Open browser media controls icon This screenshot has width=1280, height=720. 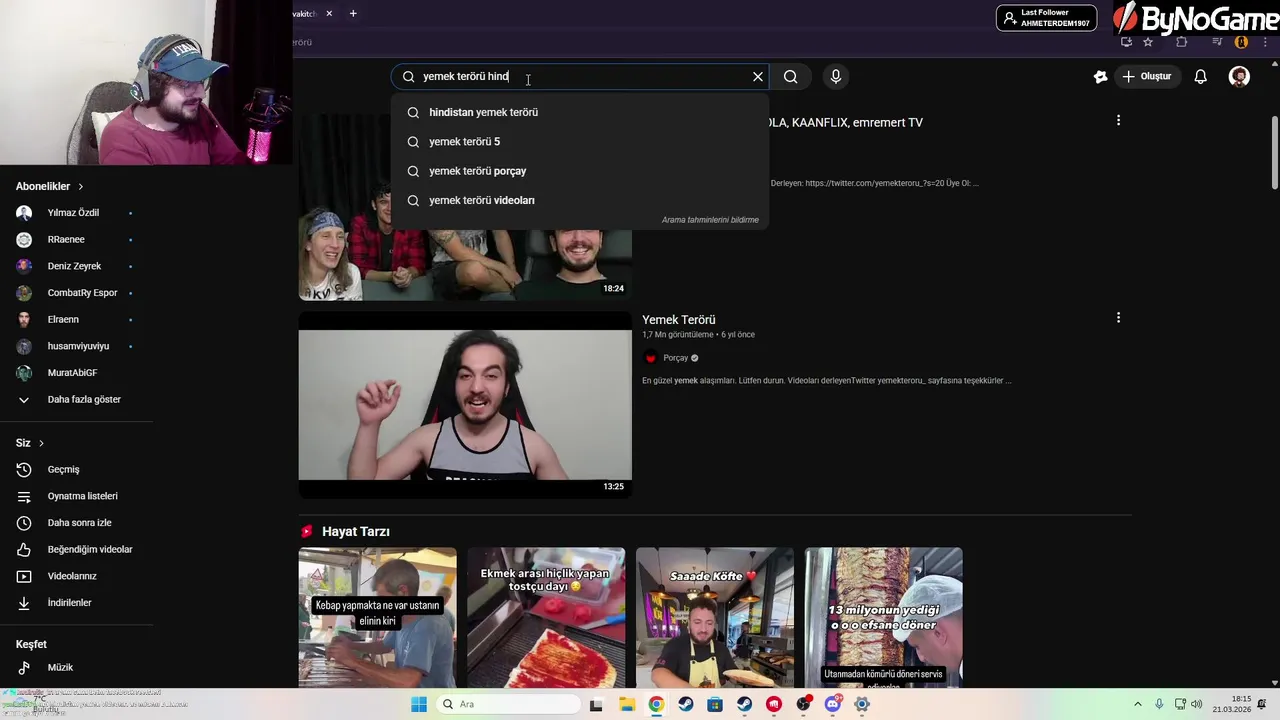click(x=1217, y=42)
